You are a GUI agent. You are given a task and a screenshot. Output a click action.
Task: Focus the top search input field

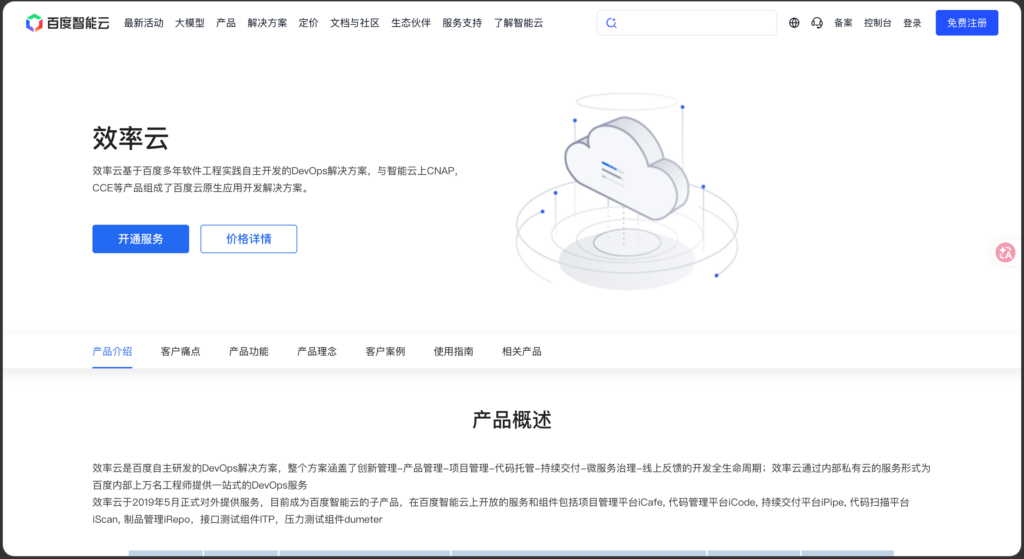coord(687,23)
